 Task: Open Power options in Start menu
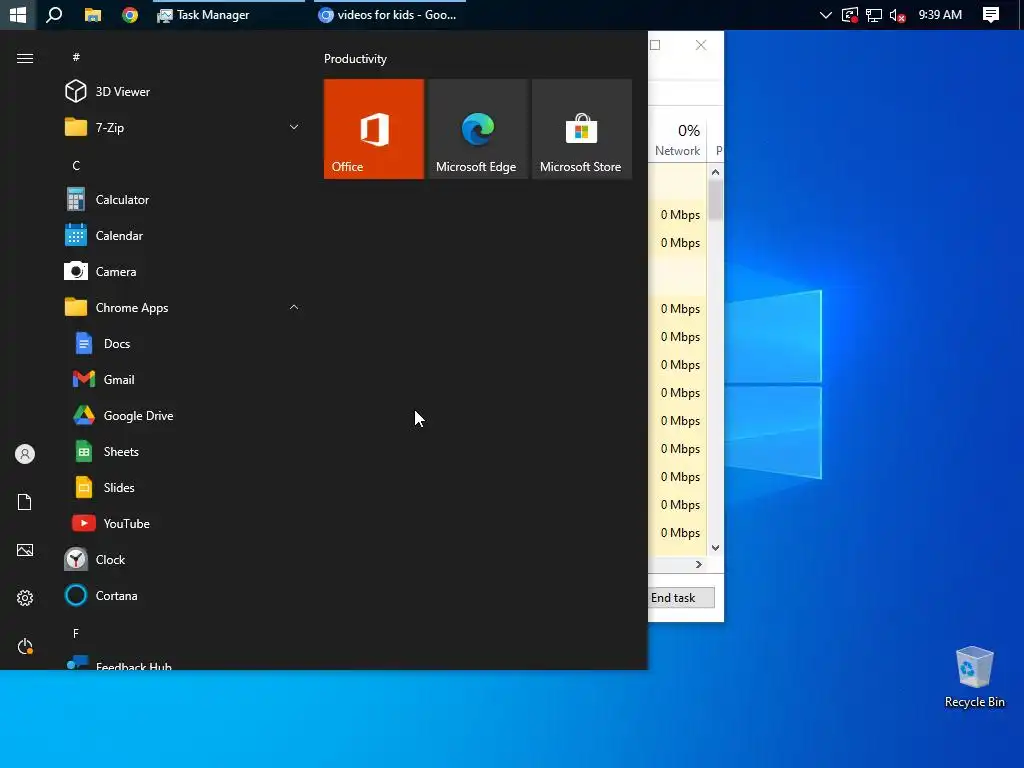[x=25, y=647]
